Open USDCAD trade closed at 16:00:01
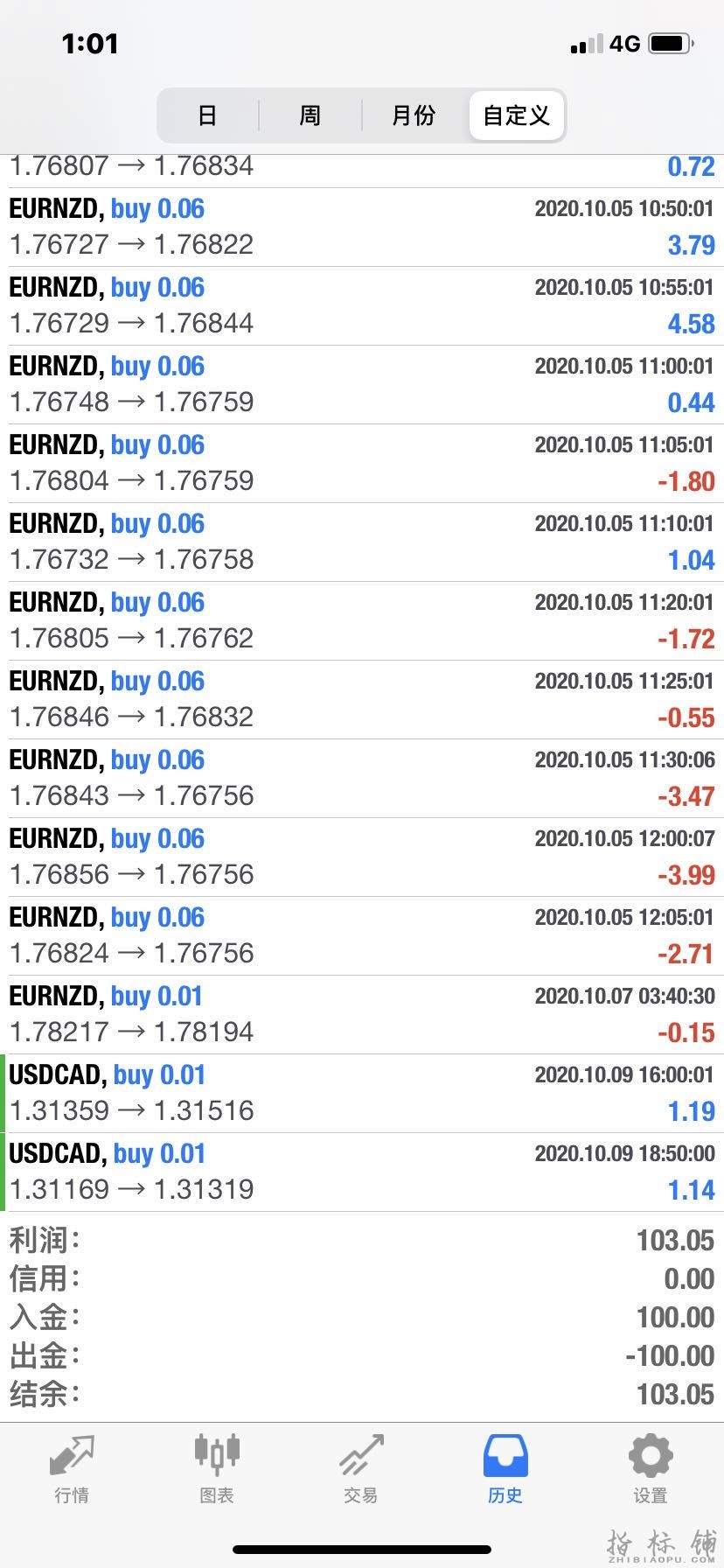 [x=362, y=1094]
